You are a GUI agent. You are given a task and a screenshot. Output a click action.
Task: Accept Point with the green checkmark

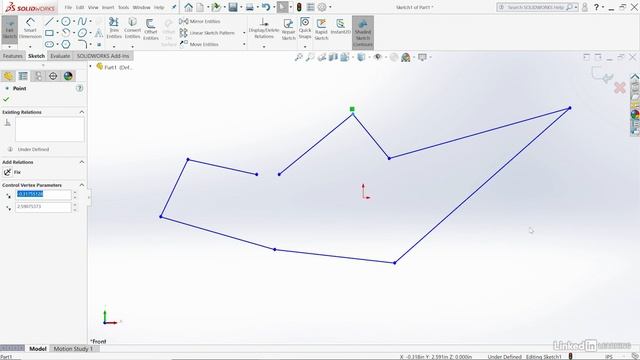point(6,99)
